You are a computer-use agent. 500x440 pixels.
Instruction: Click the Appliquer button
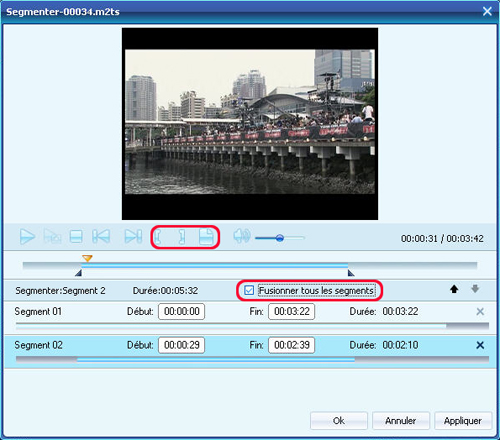pyautogui.click(x=463, y=421)
